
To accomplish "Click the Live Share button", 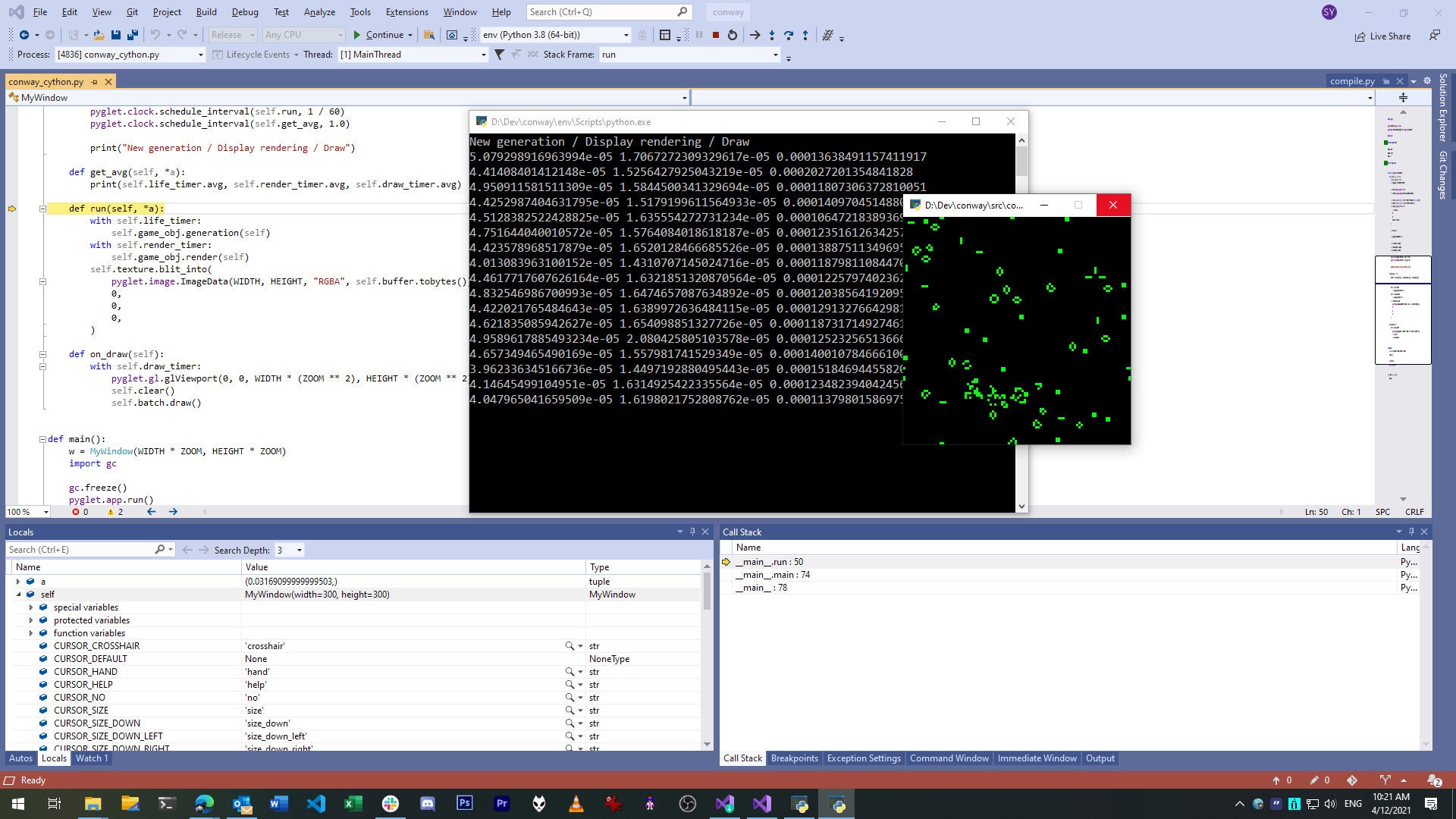I will click(x=1382, y=36).
